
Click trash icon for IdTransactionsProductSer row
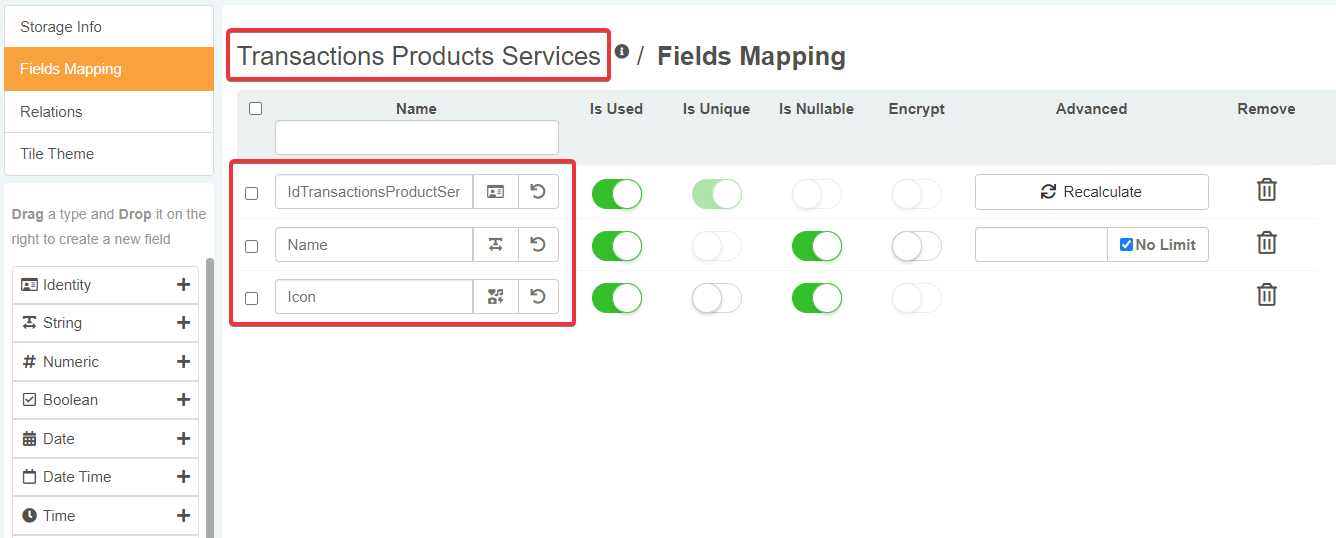tap(1266, 190)
